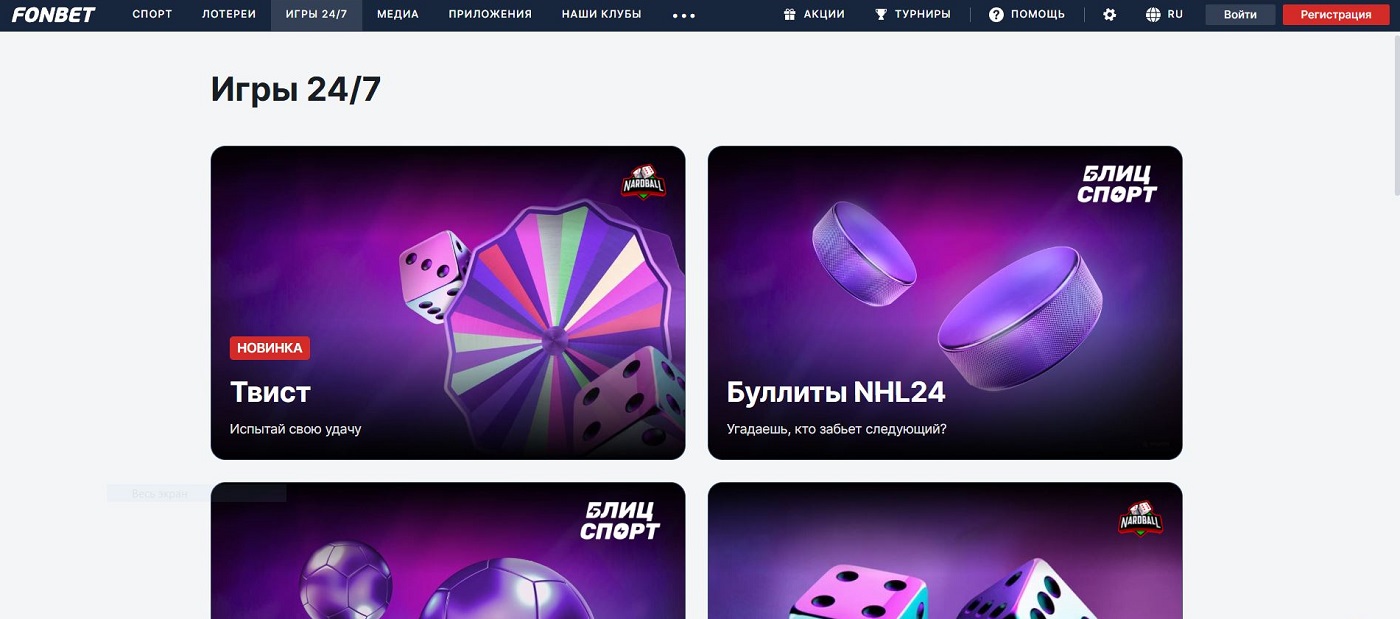Screen dimensions: 1400x619
Task: Click the trophy icon beside Турниры
Action: pyautogui.click(x=881, y=15)
